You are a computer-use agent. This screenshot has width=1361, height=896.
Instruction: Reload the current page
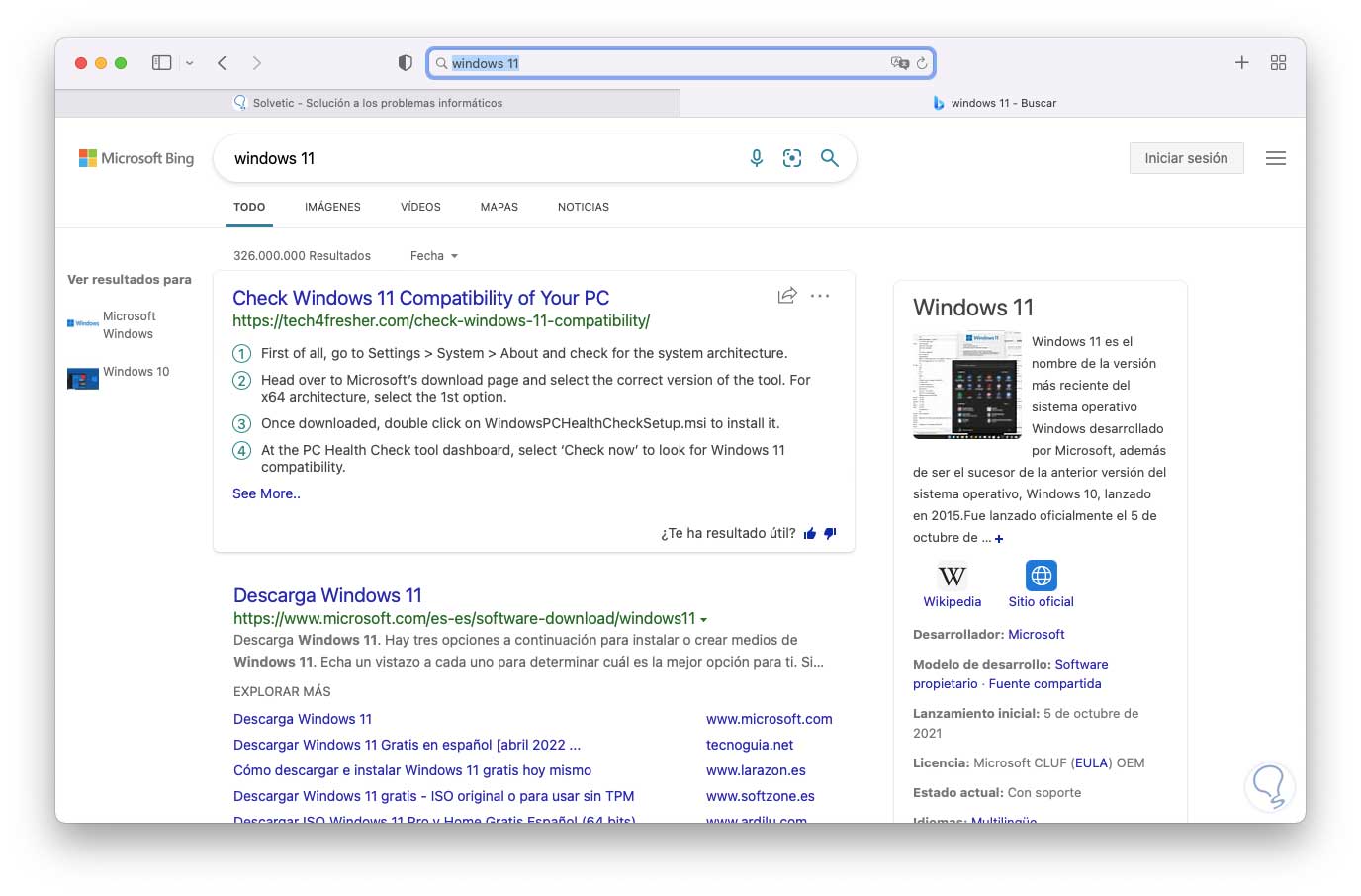click(922, 63)
